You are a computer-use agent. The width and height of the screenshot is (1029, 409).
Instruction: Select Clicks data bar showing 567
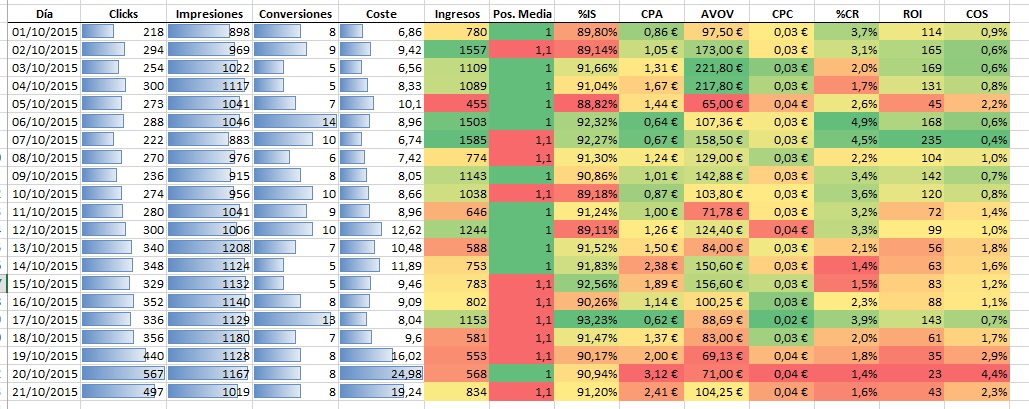coord(123,374)
